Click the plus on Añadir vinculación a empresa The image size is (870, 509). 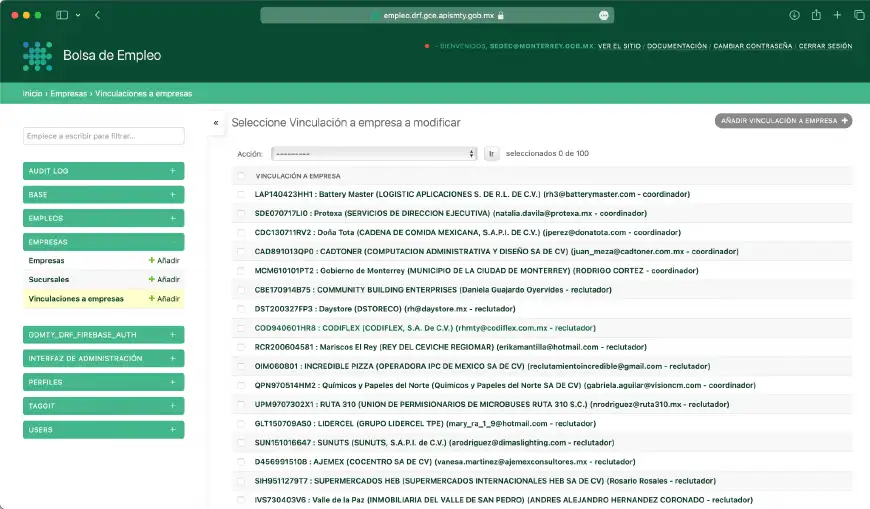click(x=844, y=120)
